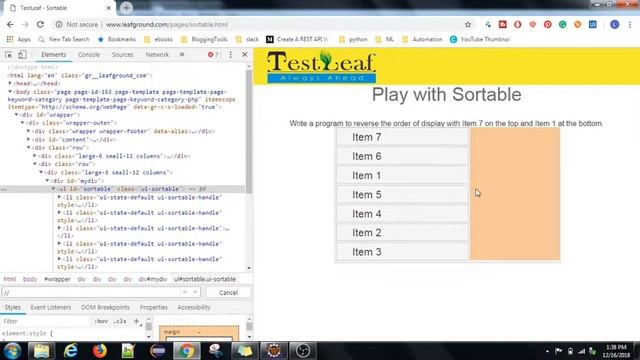Click the Item 5 sortable row
This screenshot has width=640, height=360.
tap(402, 195)
